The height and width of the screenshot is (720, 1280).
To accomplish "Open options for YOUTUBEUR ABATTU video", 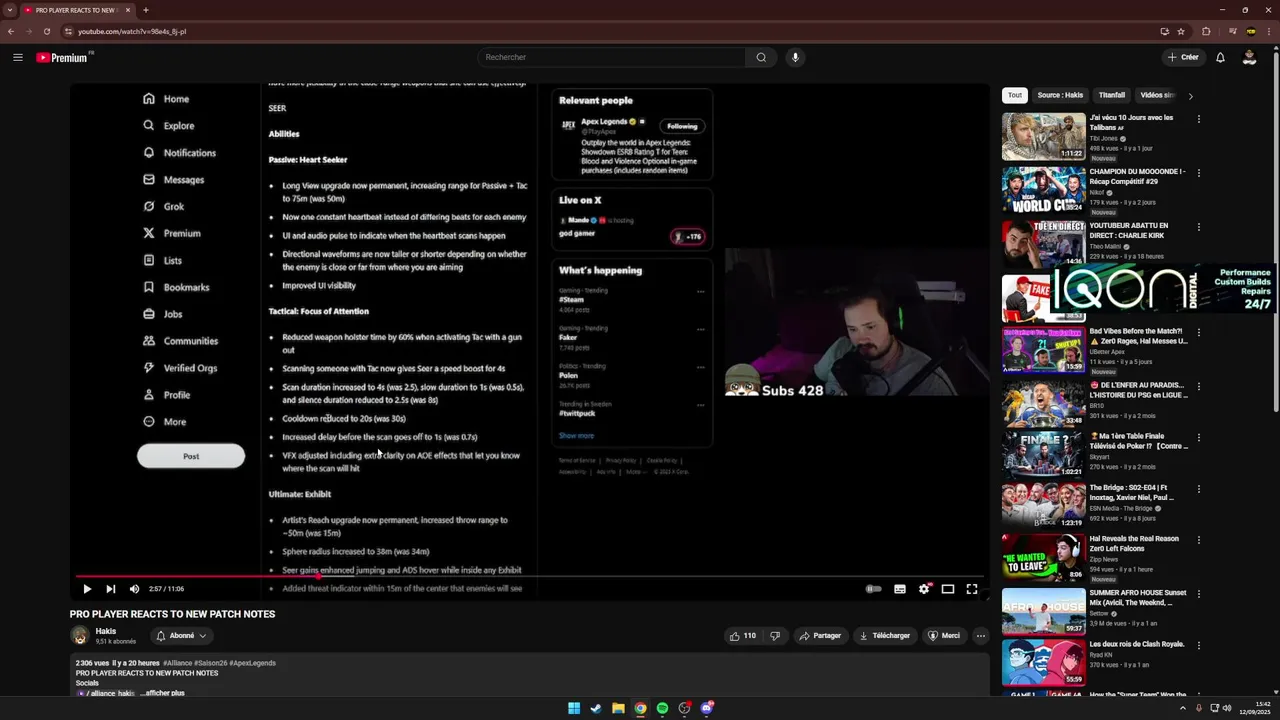I will click(1199, 227).
